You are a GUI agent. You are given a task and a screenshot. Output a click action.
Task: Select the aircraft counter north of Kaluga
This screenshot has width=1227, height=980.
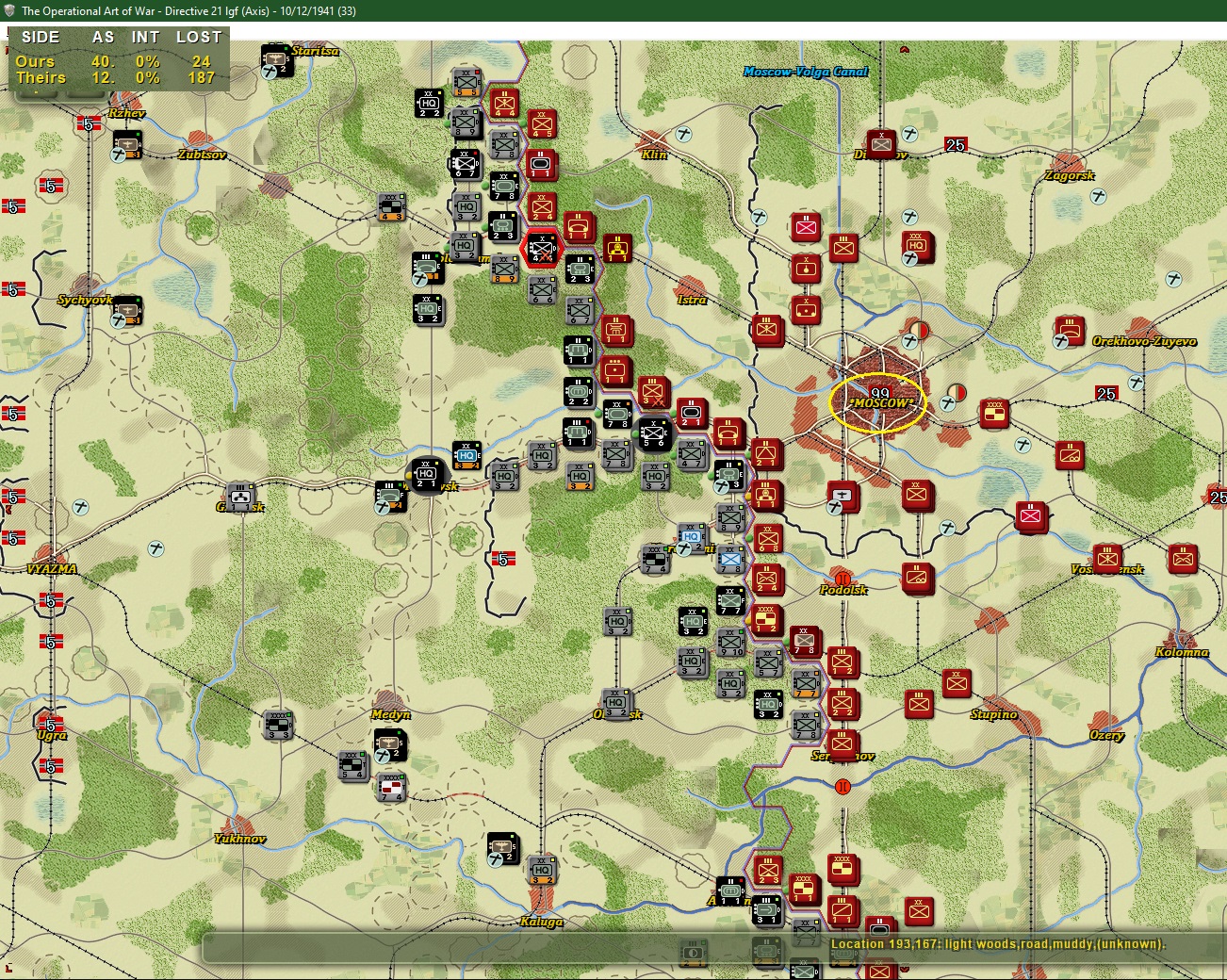(x=502, y=848)
